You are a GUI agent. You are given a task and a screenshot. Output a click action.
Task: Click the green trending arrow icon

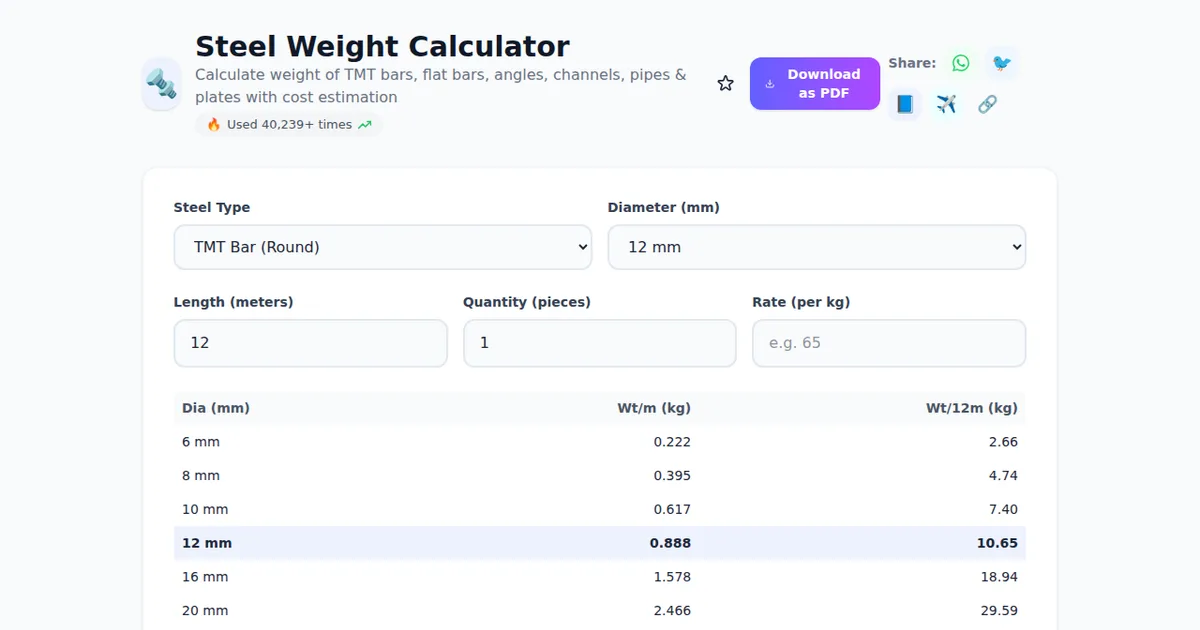point(365,125)
